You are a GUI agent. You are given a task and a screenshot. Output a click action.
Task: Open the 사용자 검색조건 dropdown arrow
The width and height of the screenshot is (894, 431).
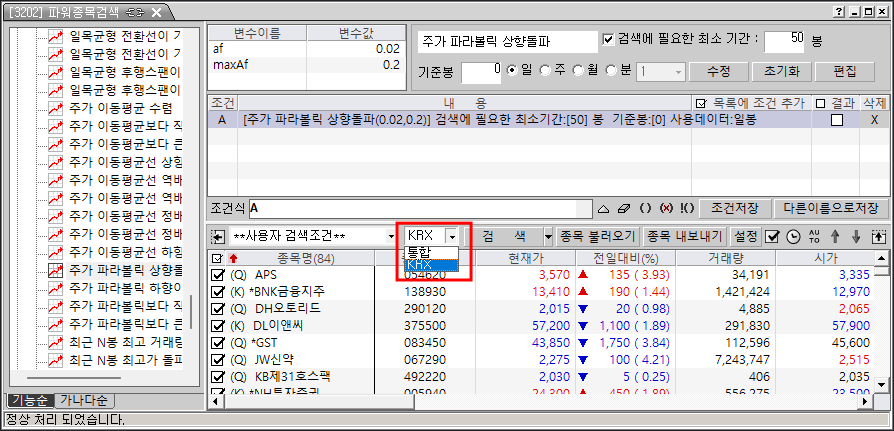tap(391, 236)
